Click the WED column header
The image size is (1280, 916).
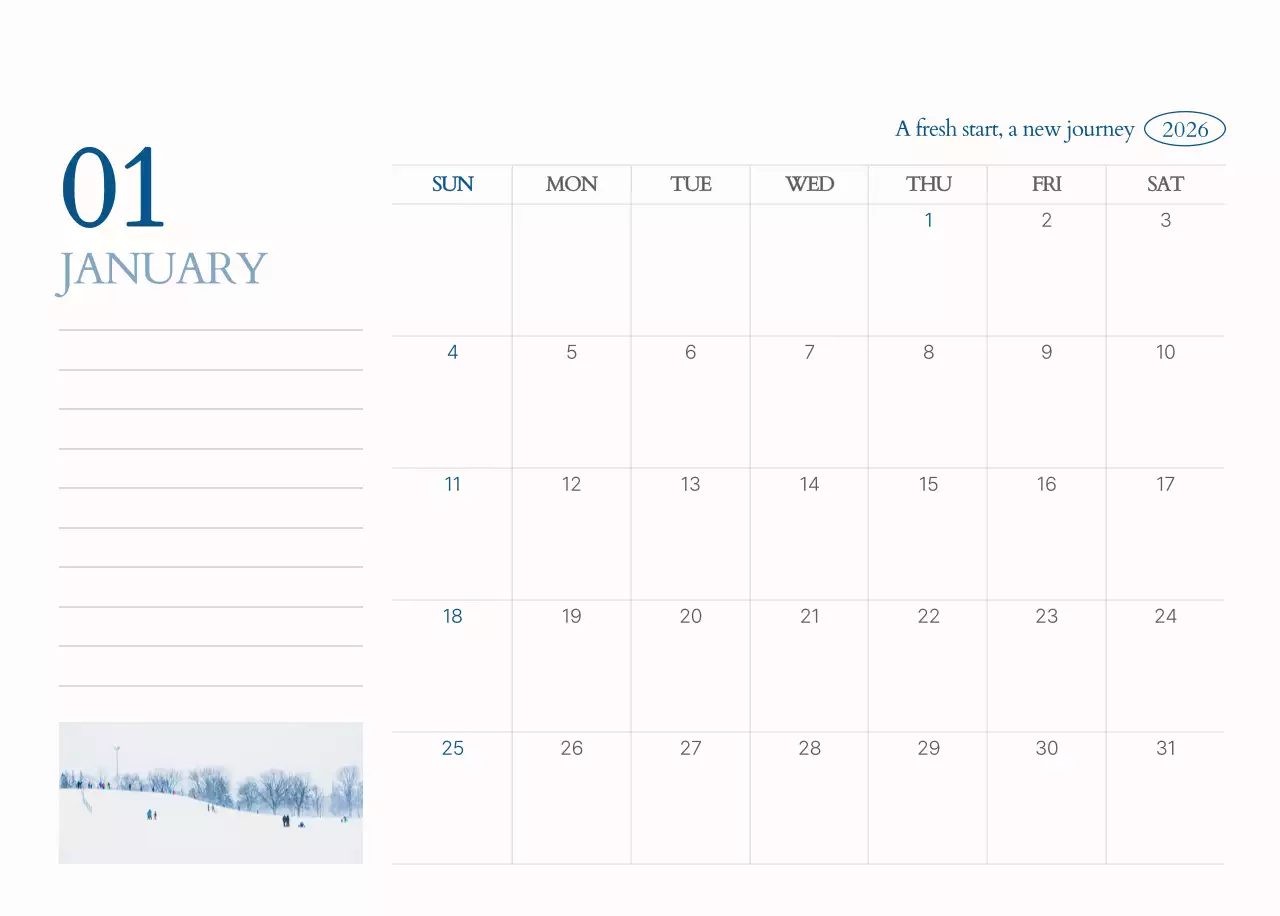[809, 184]
